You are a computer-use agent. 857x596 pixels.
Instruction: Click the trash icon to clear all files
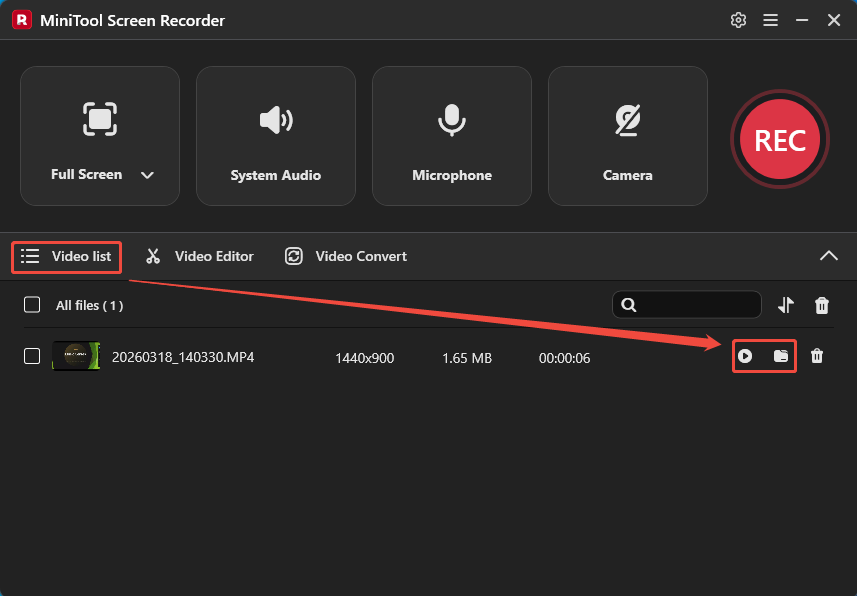coord(822,305)
